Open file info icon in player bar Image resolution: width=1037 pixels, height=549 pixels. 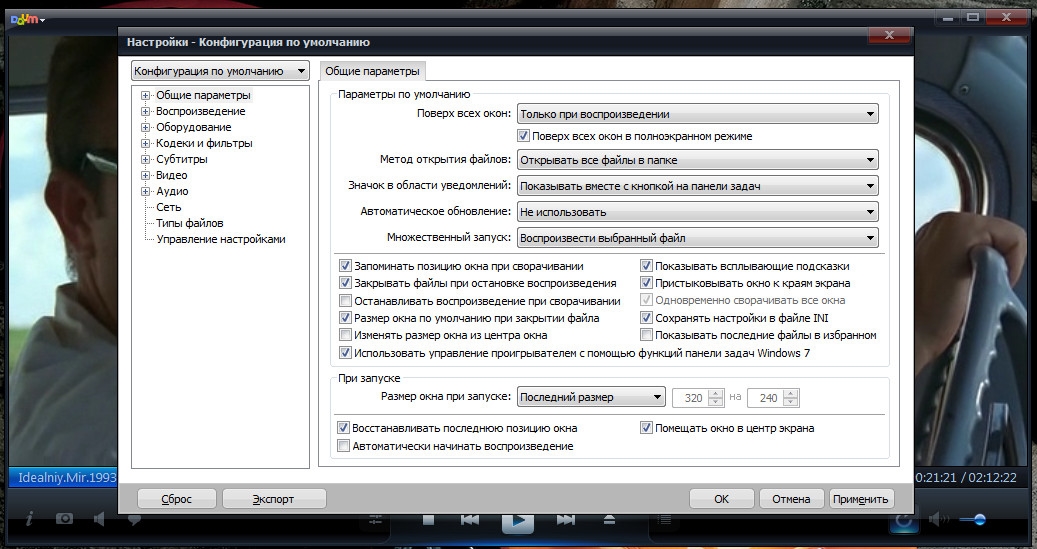pyautogui.click(x=29, y=519)
